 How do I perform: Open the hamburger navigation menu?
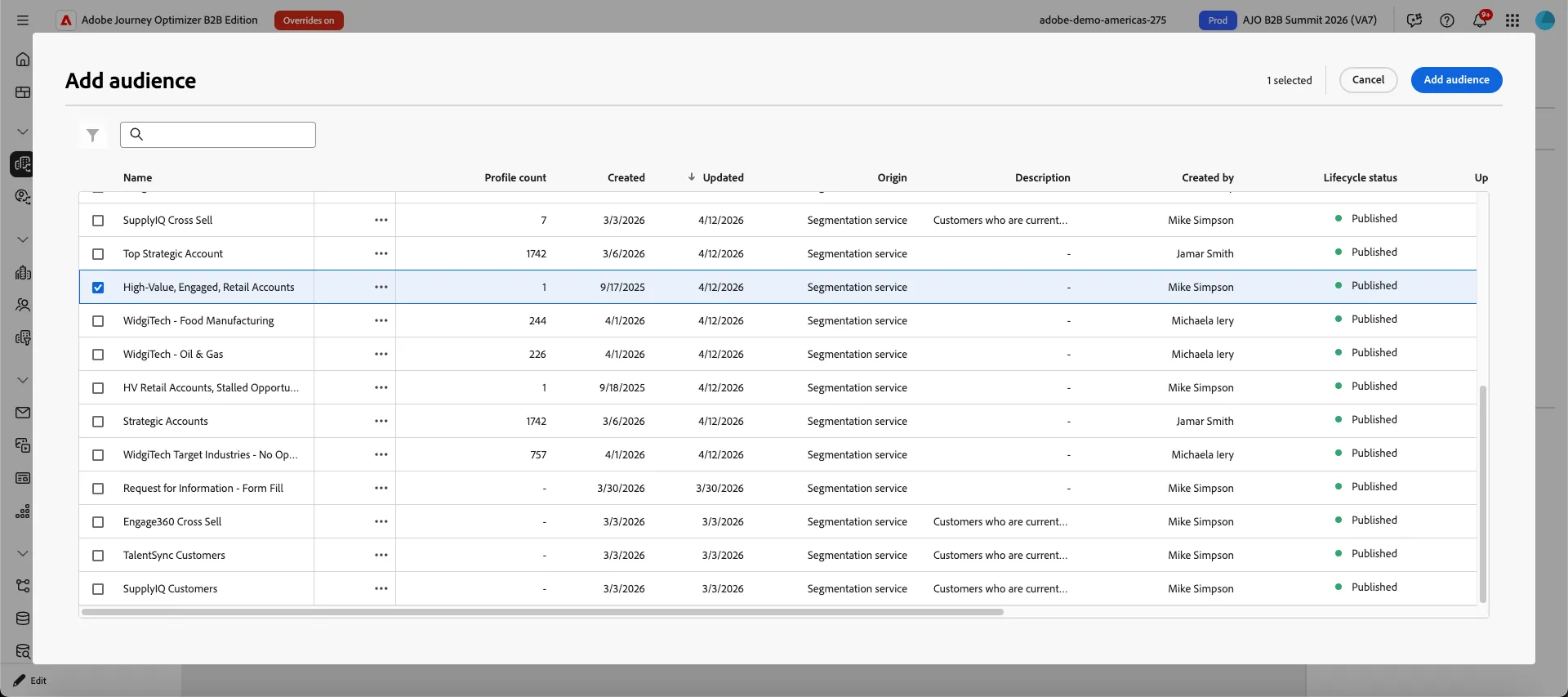pos(23,20)
